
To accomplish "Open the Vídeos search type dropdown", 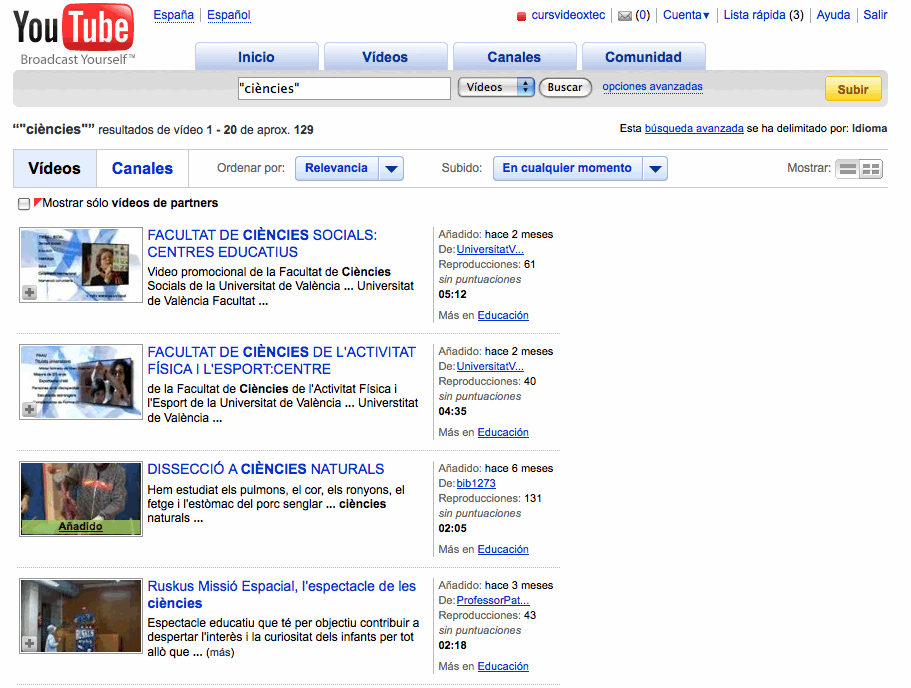I will pyautogui.click(x=496, y=87).
